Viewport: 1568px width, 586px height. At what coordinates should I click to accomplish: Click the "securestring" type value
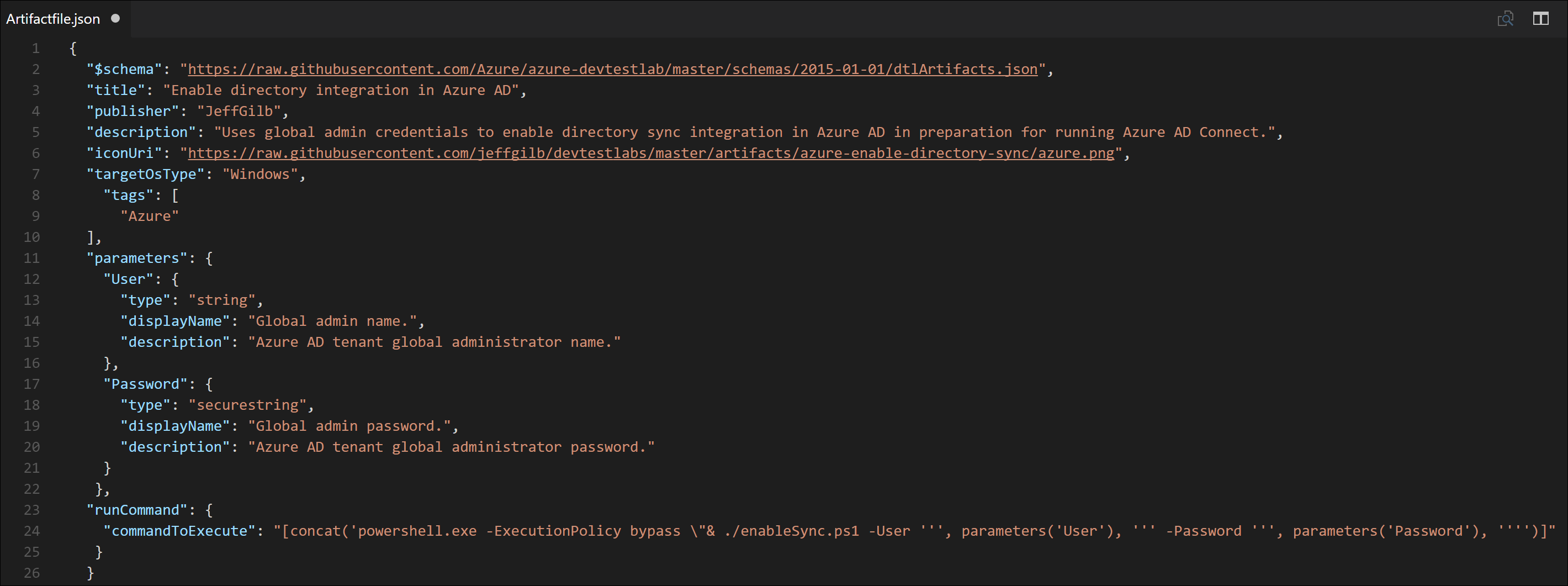click(247, 405)
